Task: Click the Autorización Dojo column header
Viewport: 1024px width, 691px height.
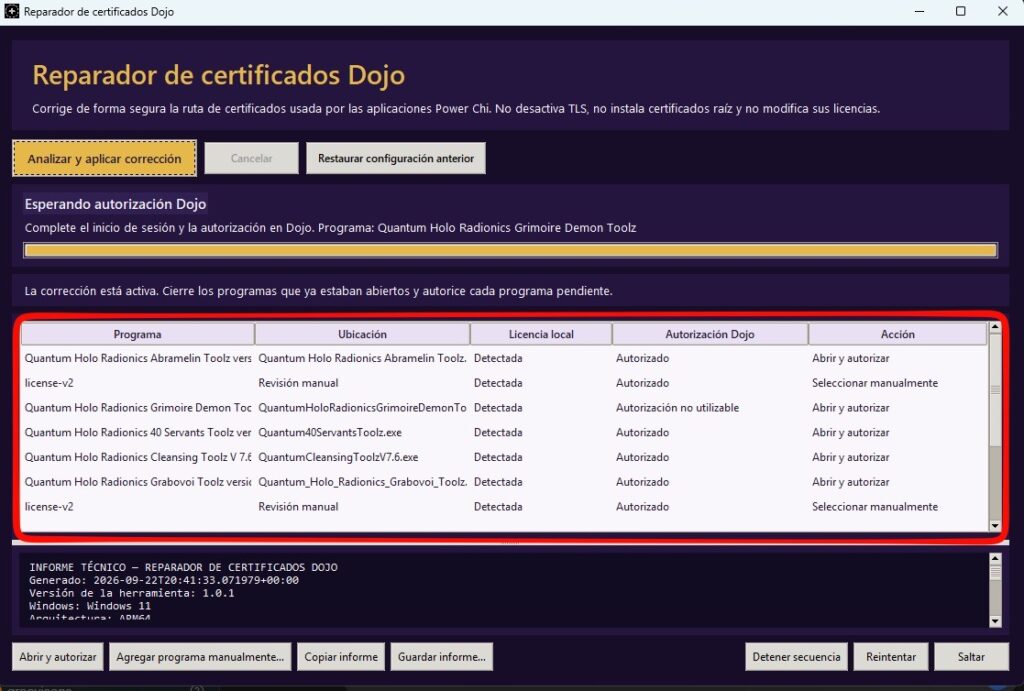Action: tap(710, 334)
